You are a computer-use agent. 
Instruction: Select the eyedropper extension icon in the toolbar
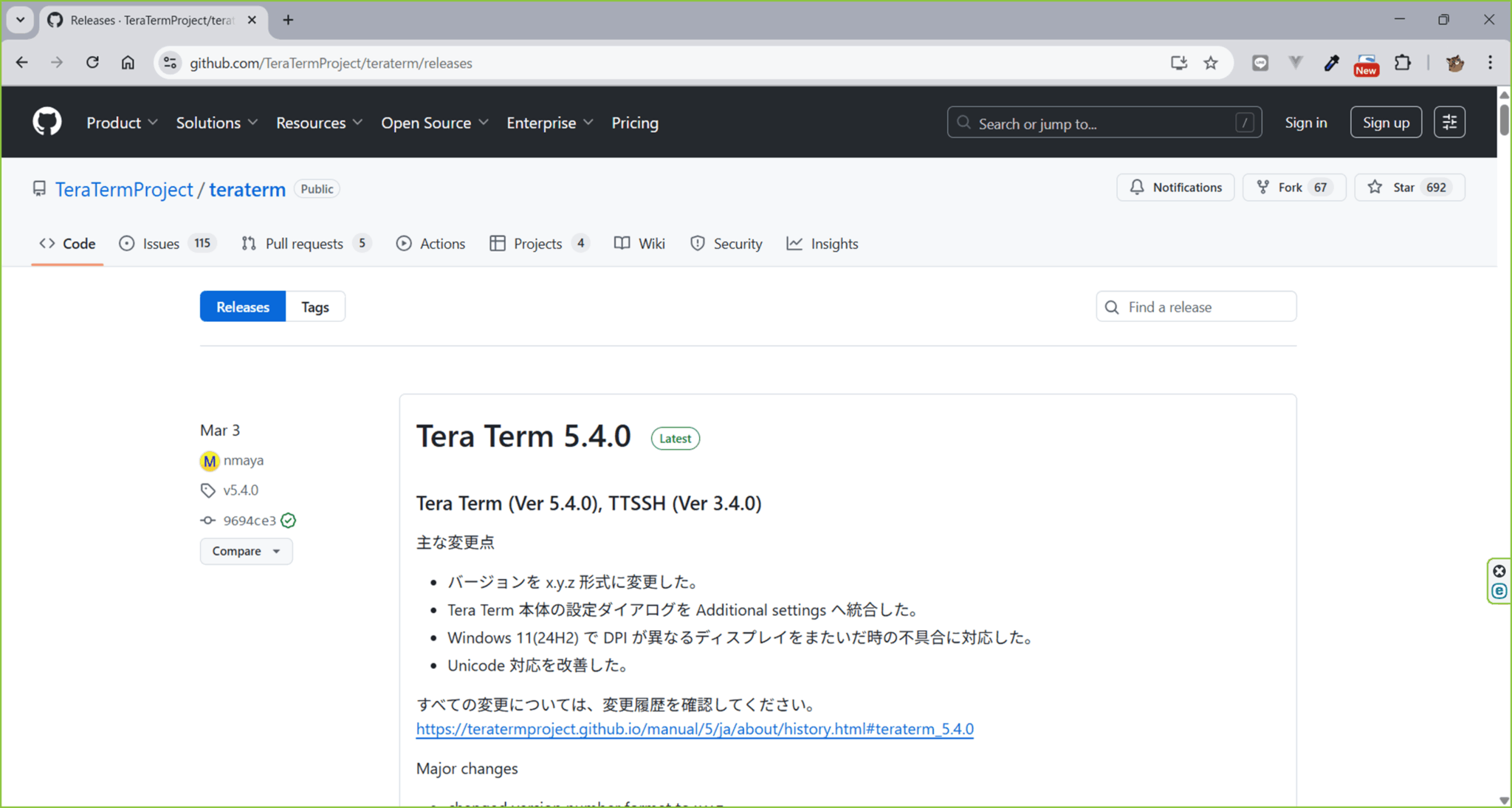click(x=1331, y=63)
